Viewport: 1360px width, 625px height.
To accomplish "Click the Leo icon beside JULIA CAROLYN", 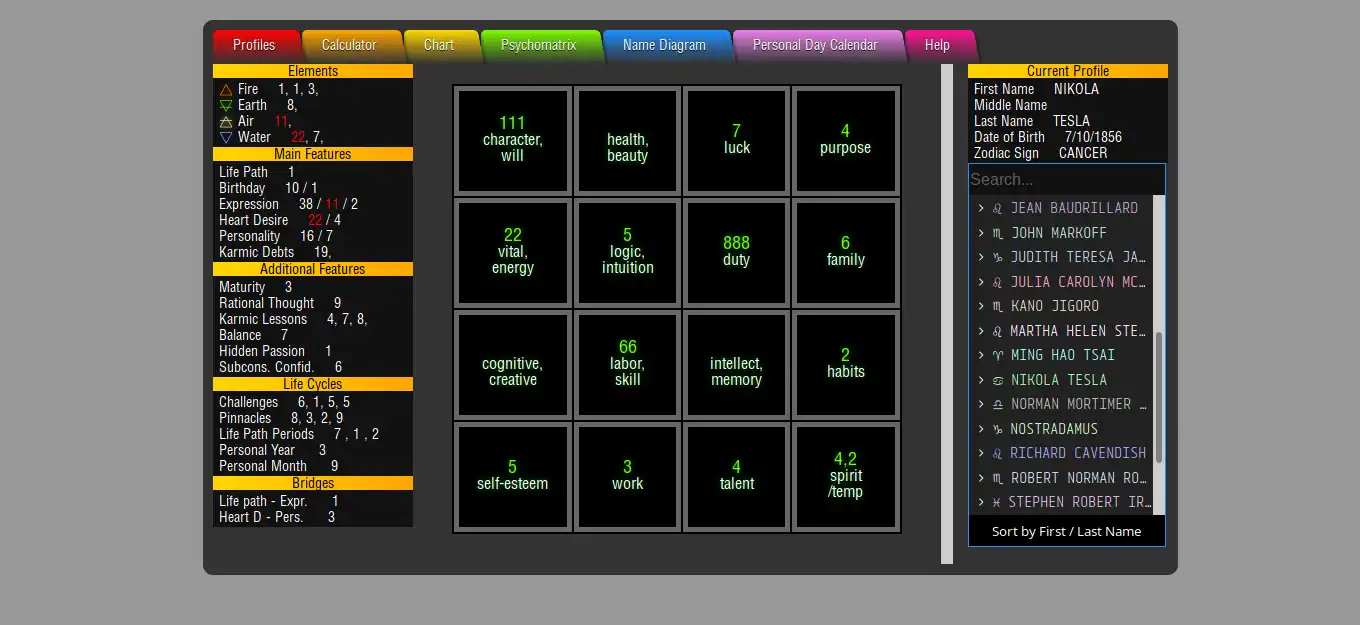I will click(997, 282).
